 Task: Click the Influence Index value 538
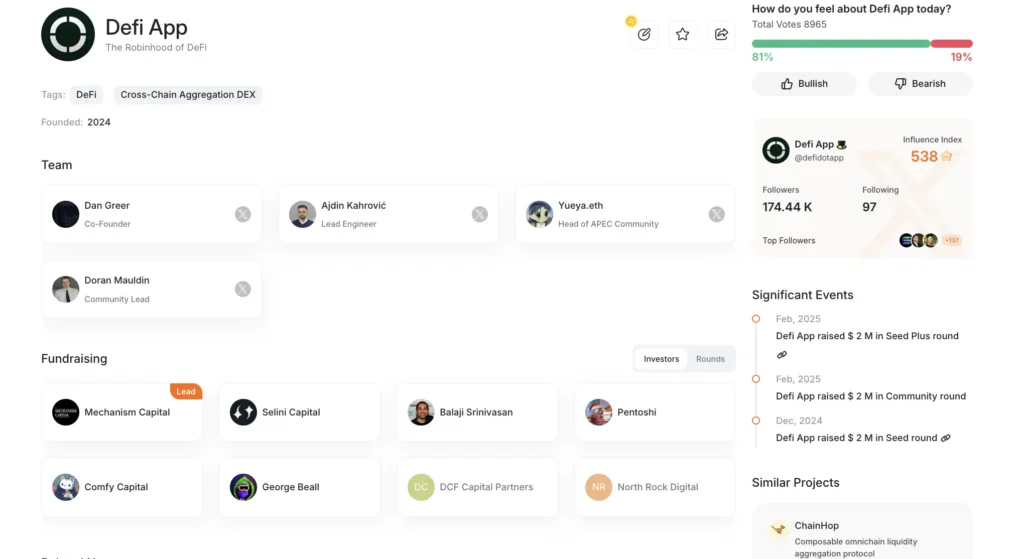click(x=924, y=157)
